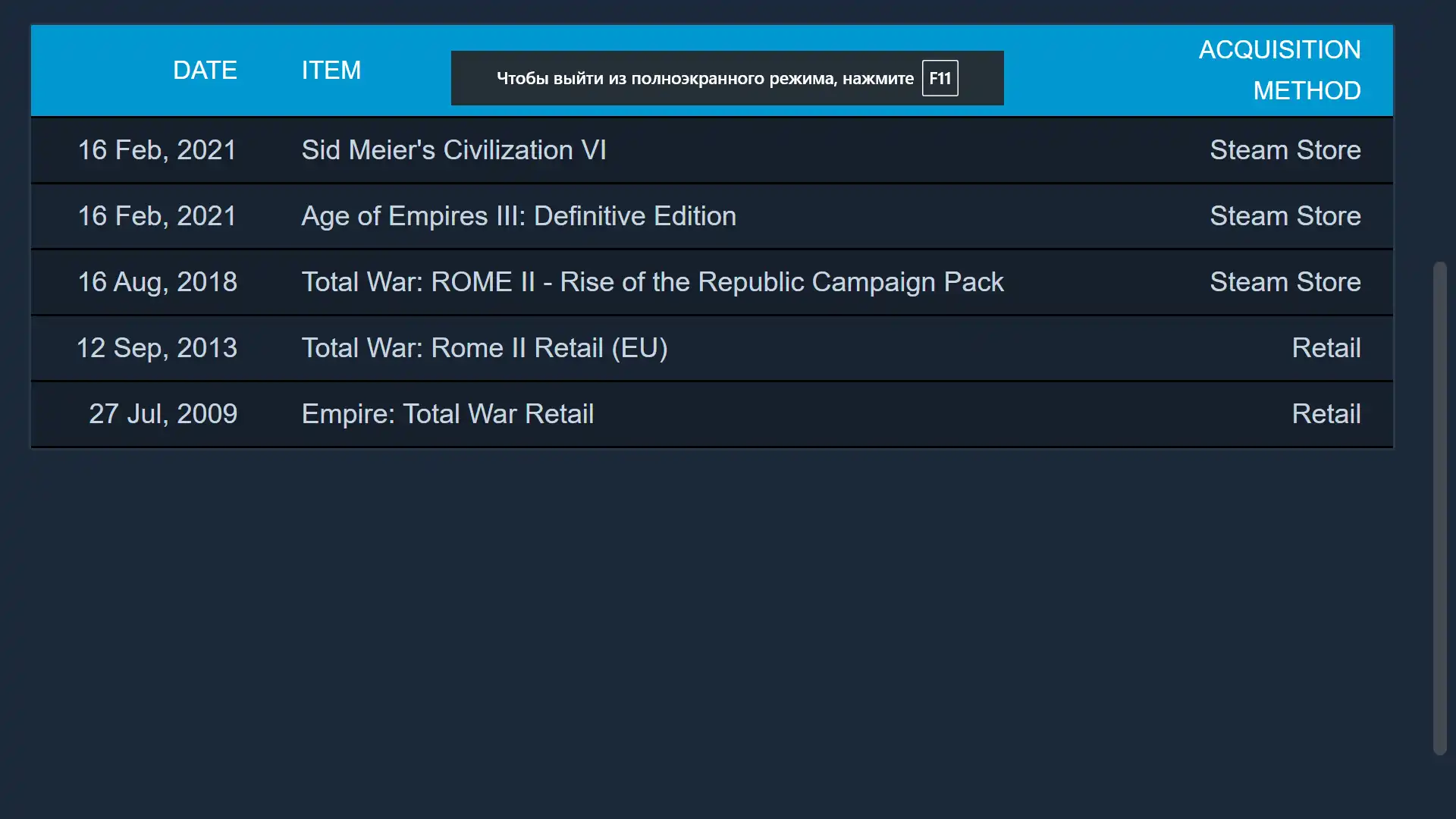Click the F11 key hint in fullscreen notice
Image resolution: width=1456 pixels, height=819 pixels.
click(x=940, y=78)
